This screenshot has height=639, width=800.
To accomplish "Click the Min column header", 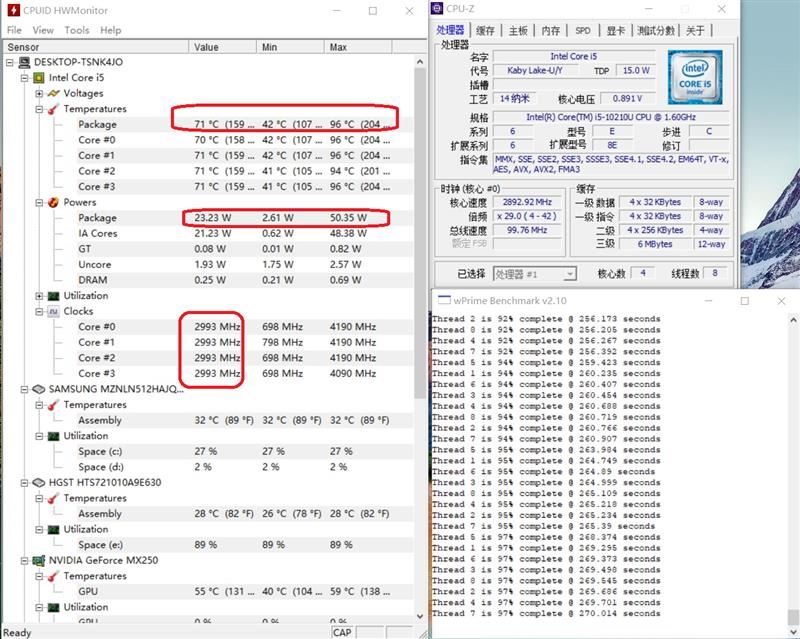I will (x=290, y=47).
